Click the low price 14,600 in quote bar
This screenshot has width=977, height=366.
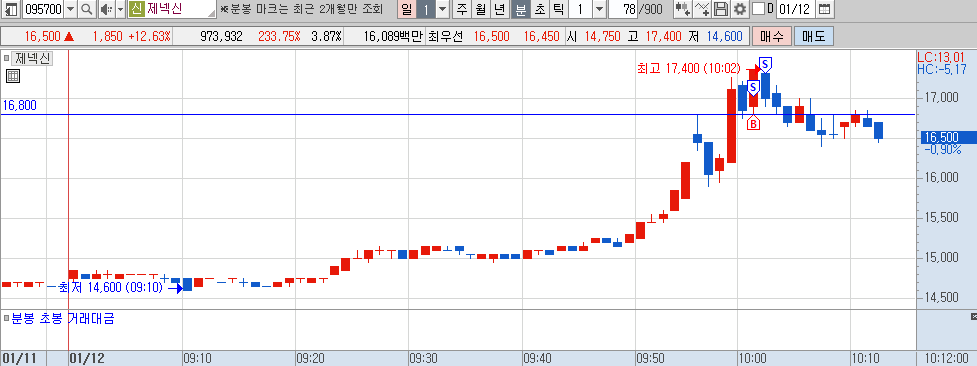pyautogui.click(x=725, y=36)
